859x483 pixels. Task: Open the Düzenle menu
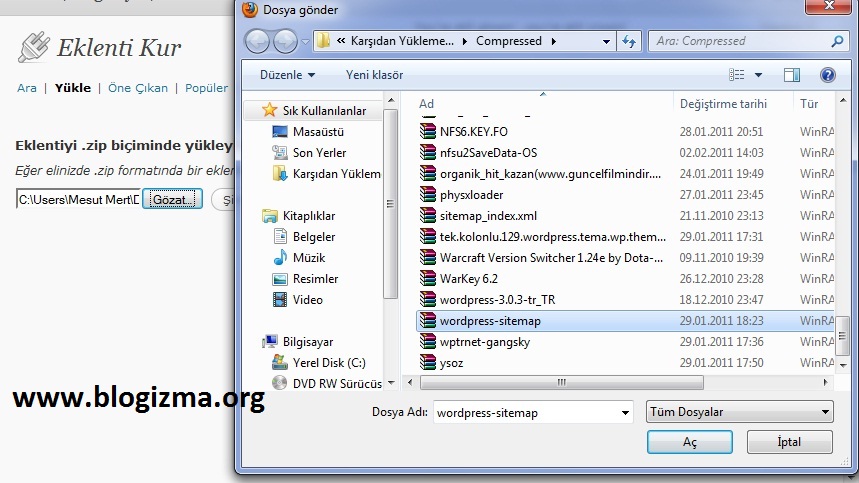coord(287,75)
